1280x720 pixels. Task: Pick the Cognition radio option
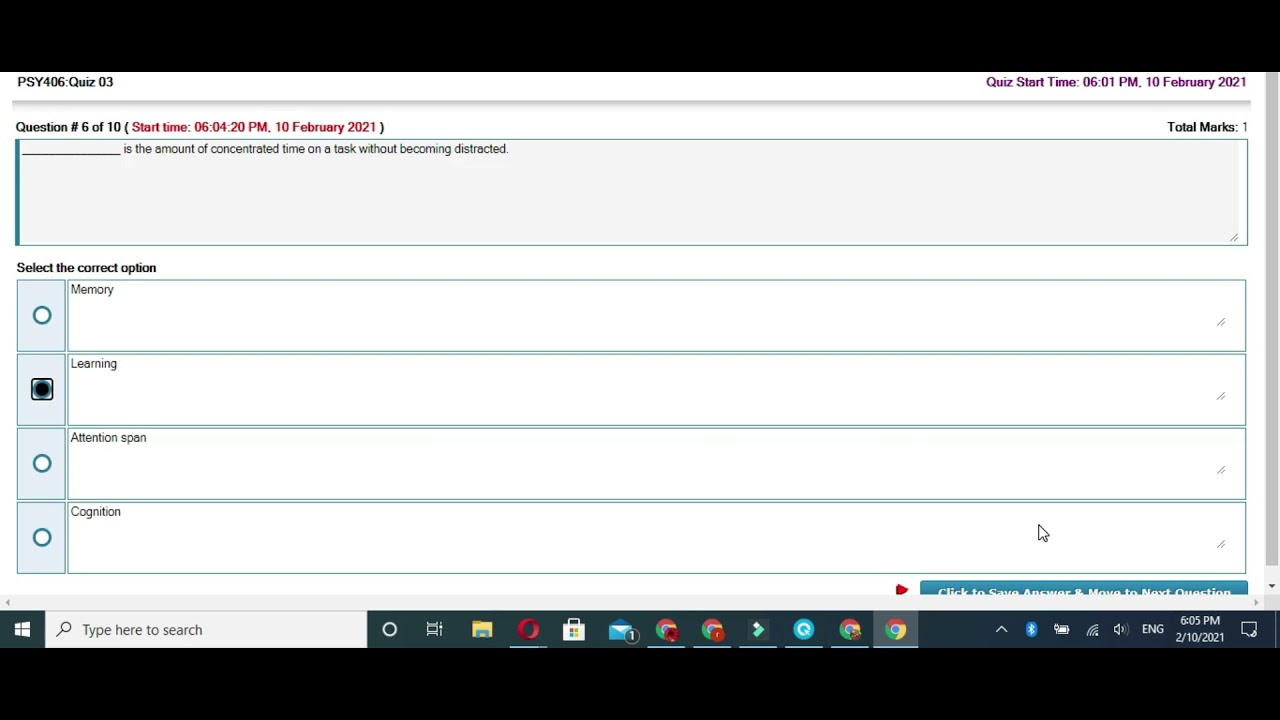tap(42, 537)
